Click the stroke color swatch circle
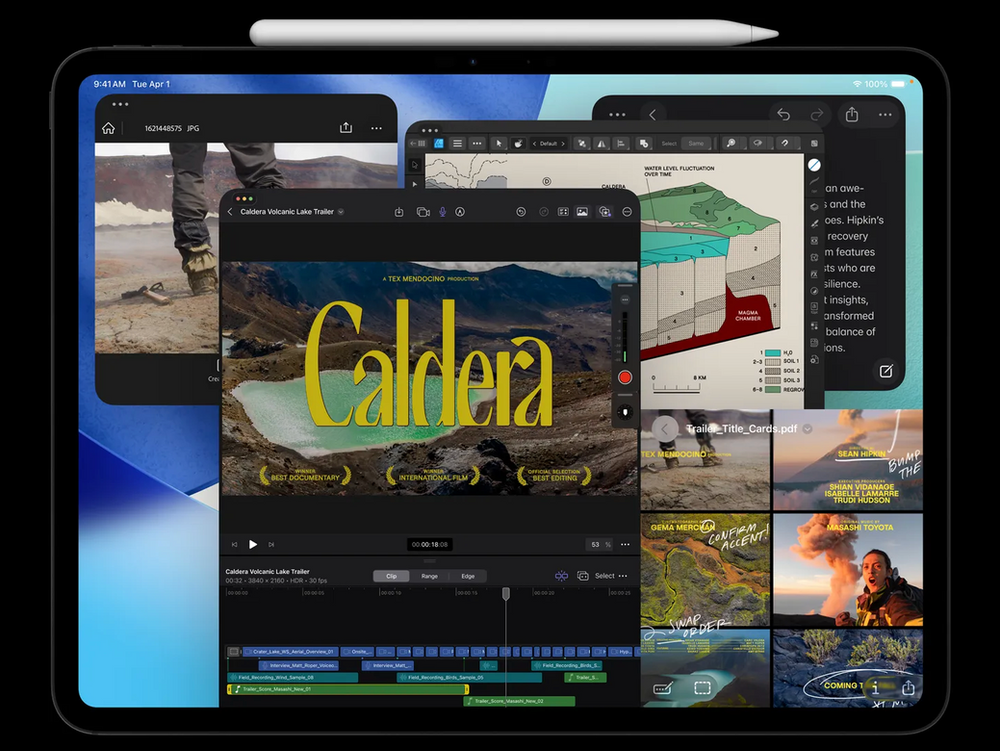The width and height of the screenshot is (1000, 751). pyautogui.click(x=814, y=165)
